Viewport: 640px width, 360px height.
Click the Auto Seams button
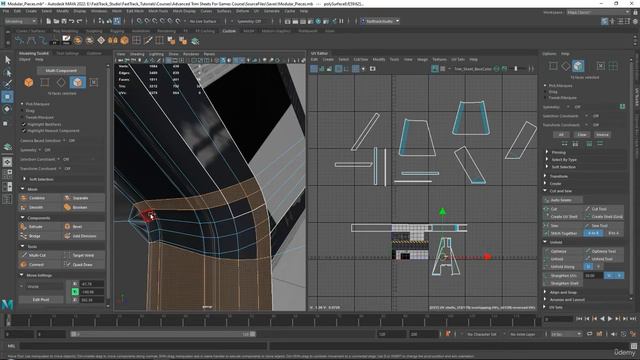coord(562,200)
